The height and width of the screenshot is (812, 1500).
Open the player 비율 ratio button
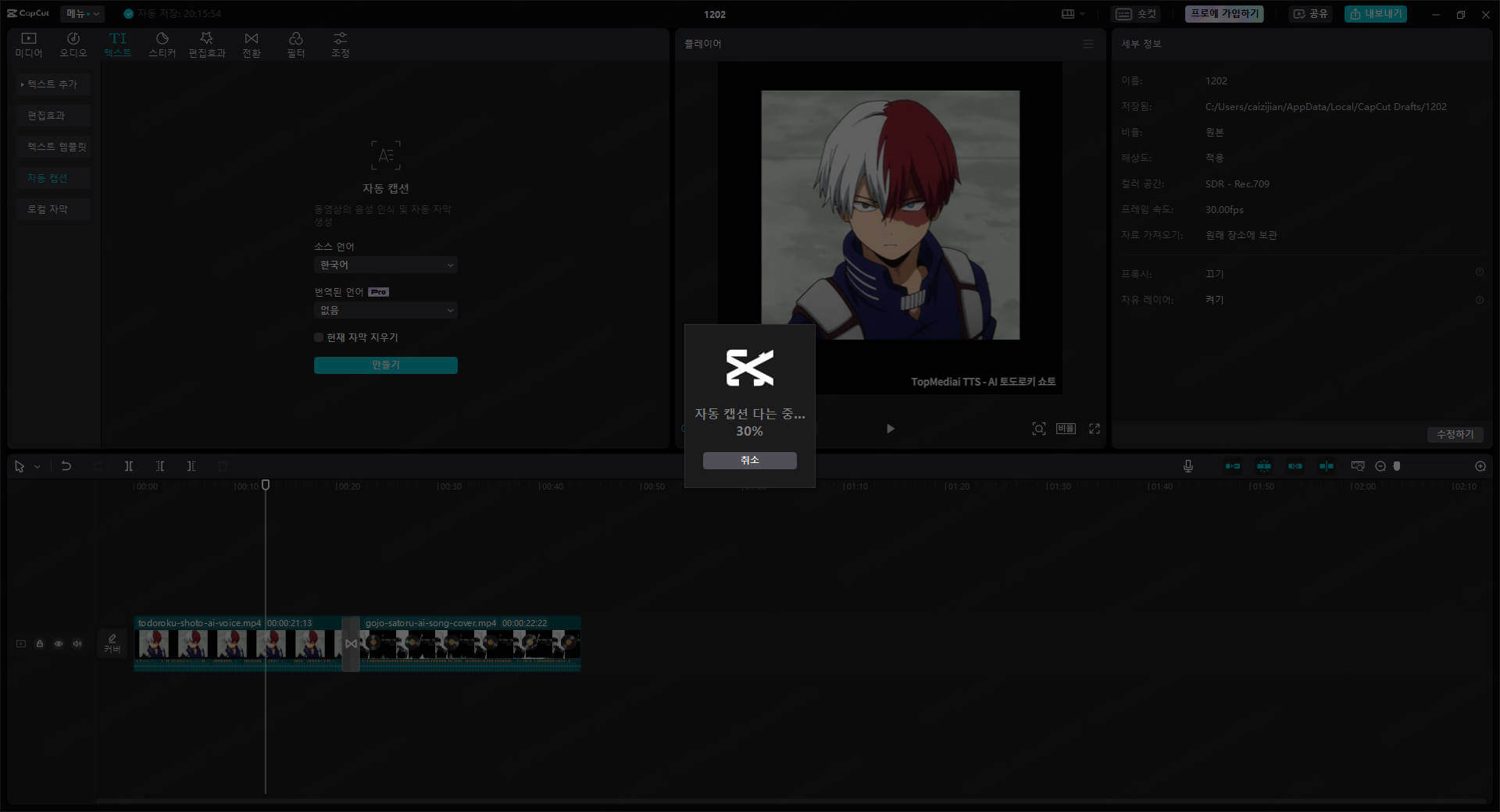tap(1066, 429)
